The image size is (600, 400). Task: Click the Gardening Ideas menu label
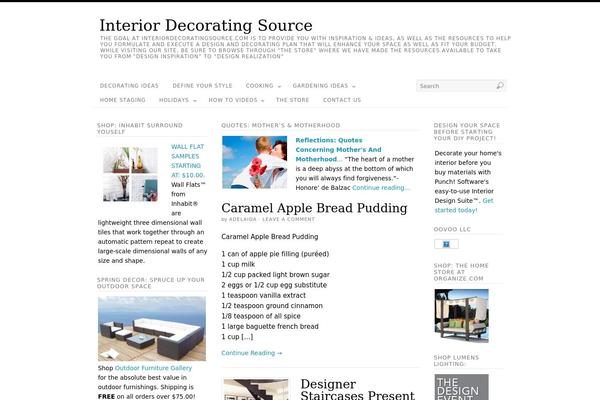[x=320, y=86]
